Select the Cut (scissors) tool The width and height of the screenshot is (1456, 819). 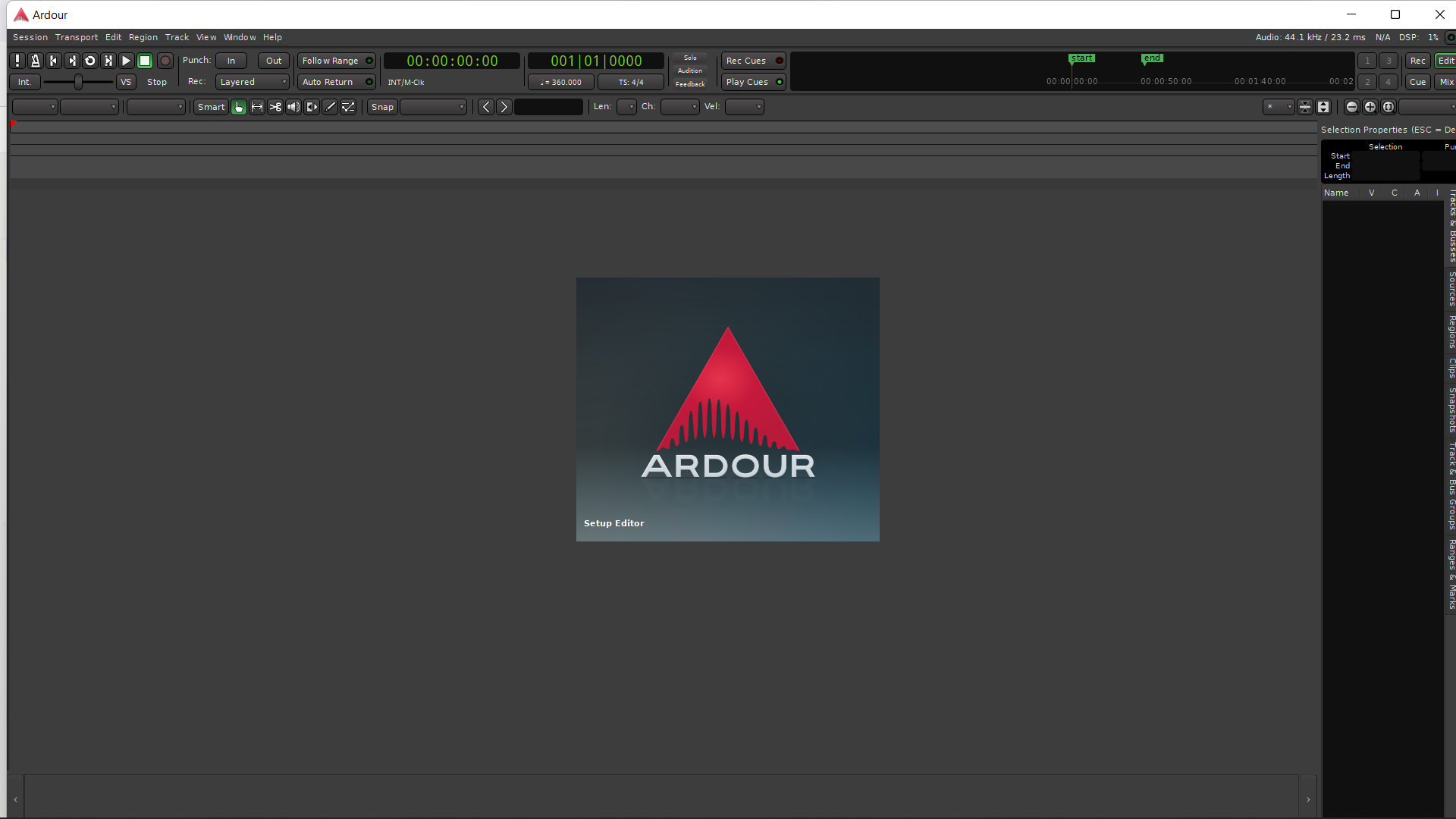275,107
